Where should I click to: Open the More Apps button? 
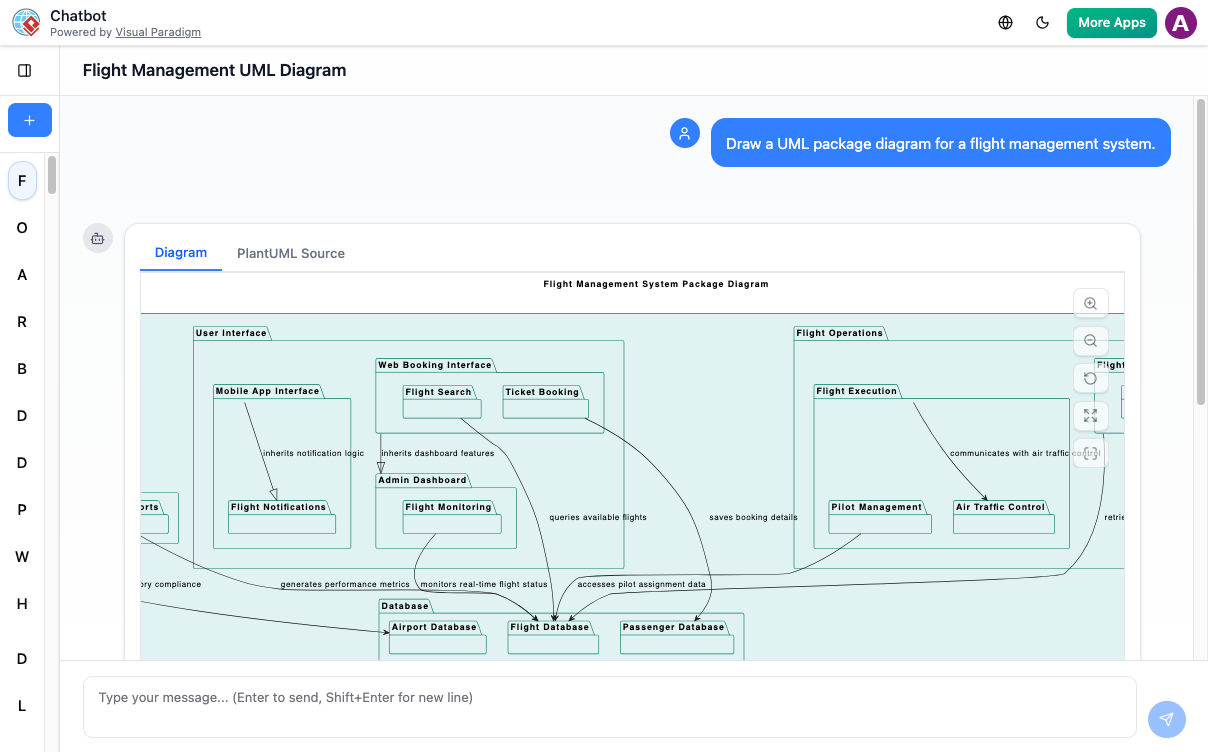pos(1111,21)
